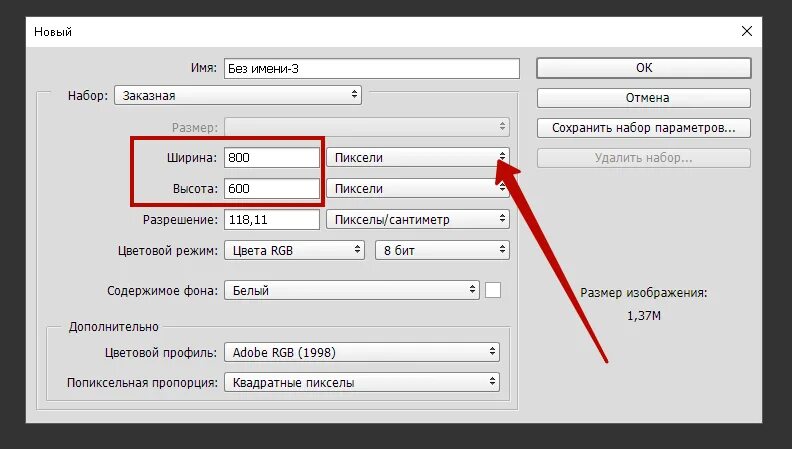The width and height of the screenshot is (792, 449).
Task: Open the Цвета RGB mode dropdown
Action: click(x=294, y=250)
